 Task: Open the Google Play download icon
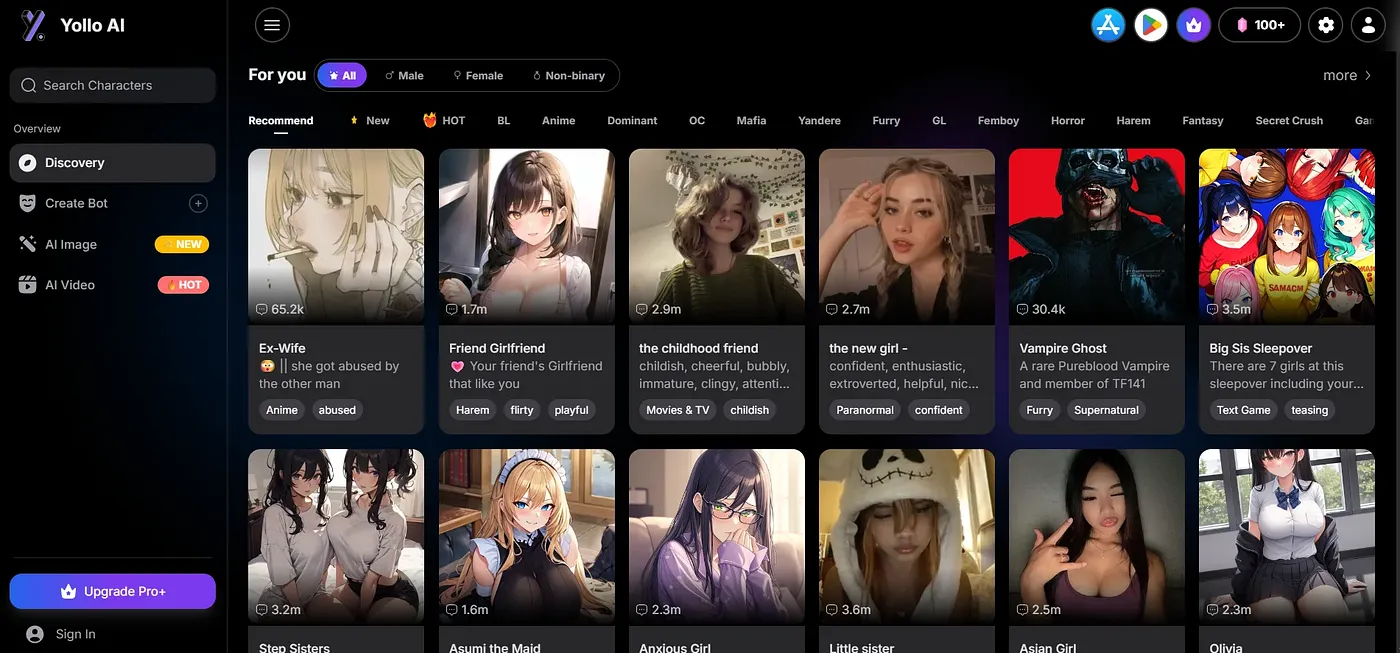(1151, 25)
